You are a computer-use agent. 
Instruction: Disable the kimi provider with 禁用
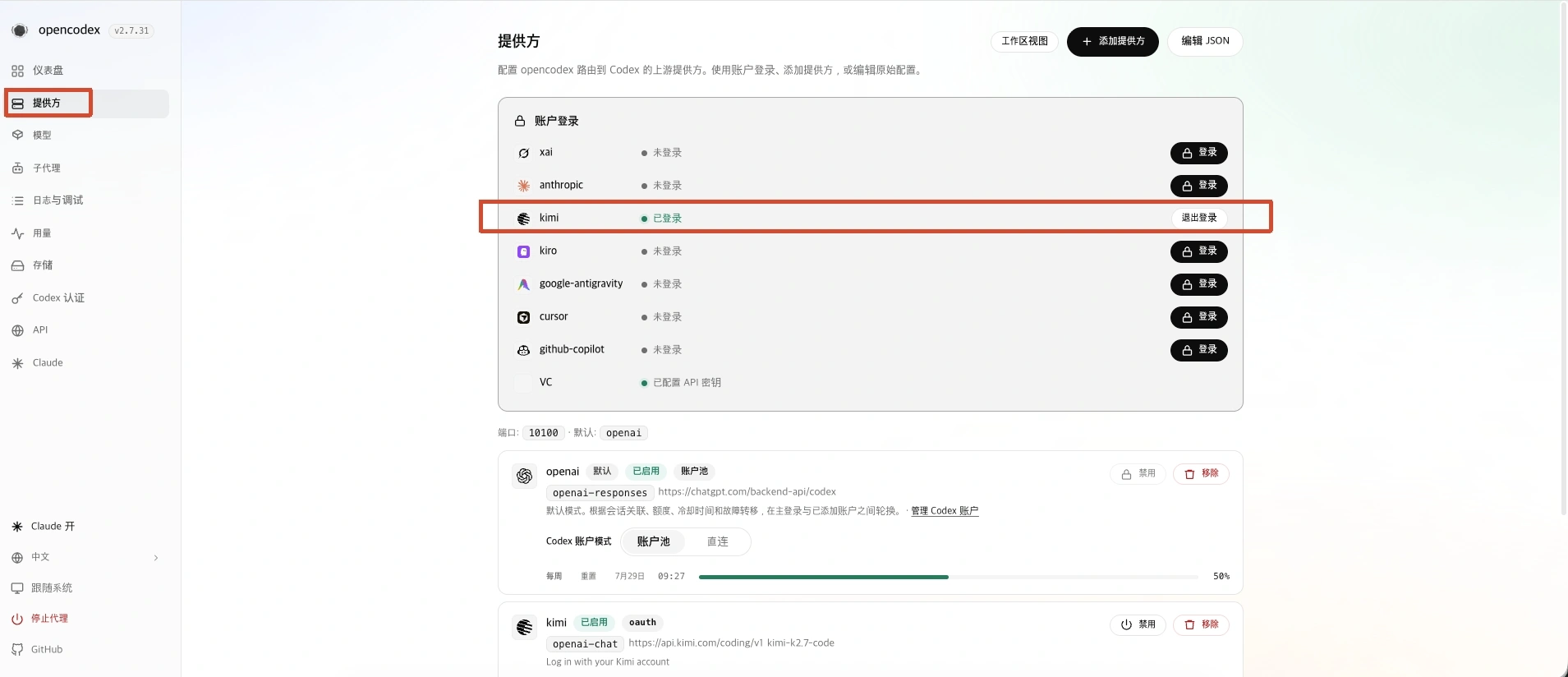point(1138,625)
